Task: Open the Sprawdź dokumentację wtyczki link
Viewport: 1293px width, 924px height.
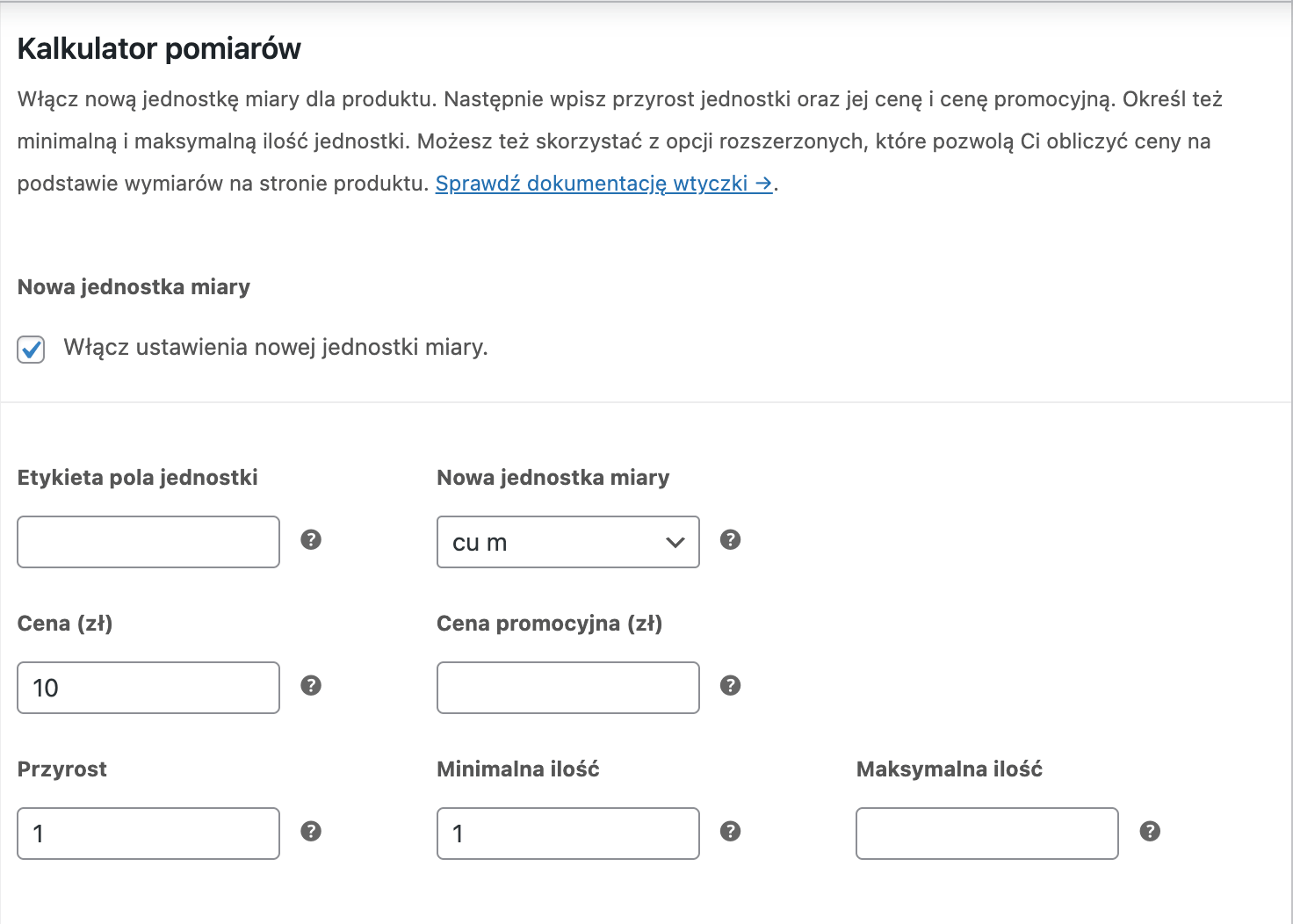Action: tap(604, 184)
